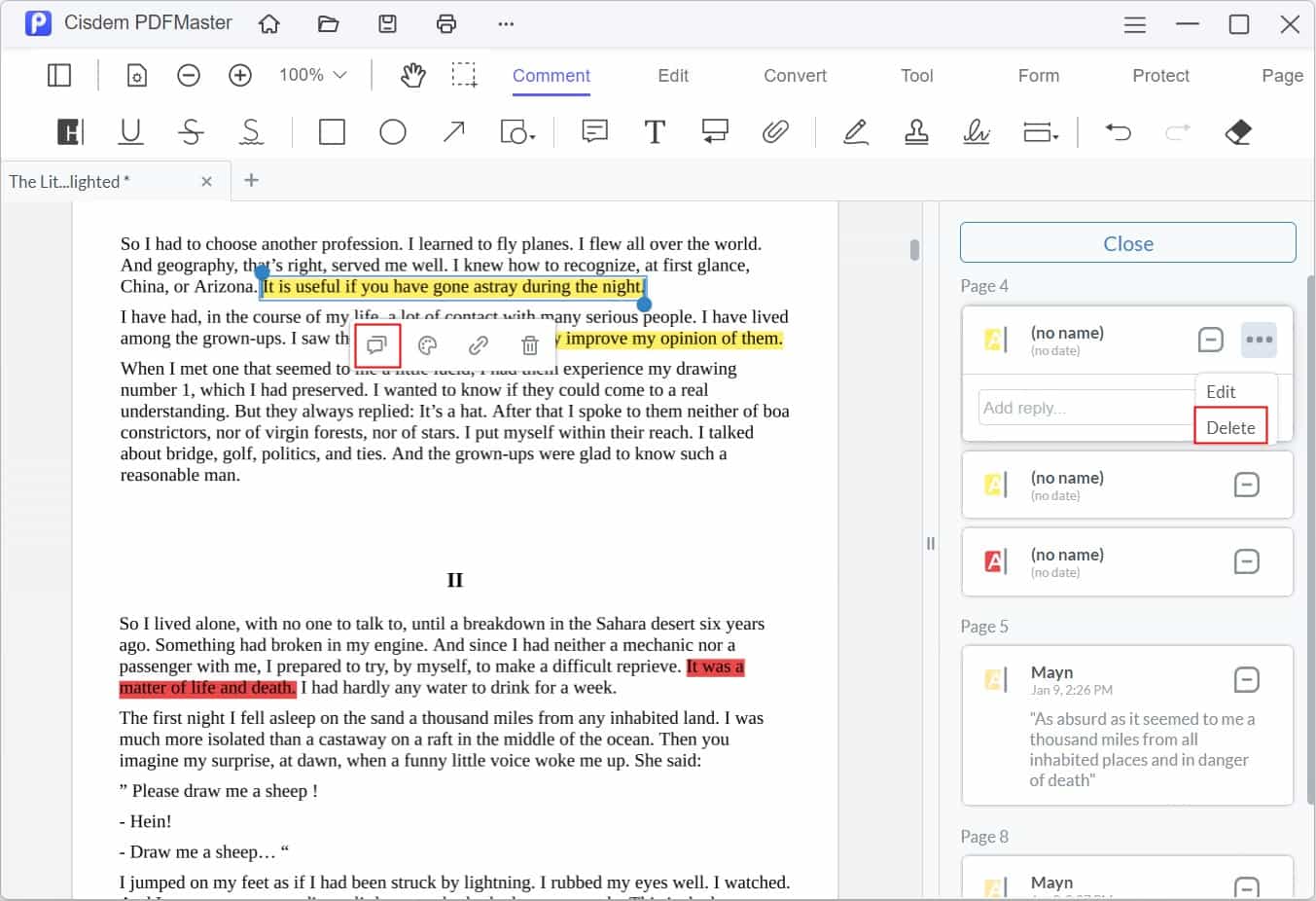
Task: Switch to the Edit ribbon tab
Action: [672, 75]
